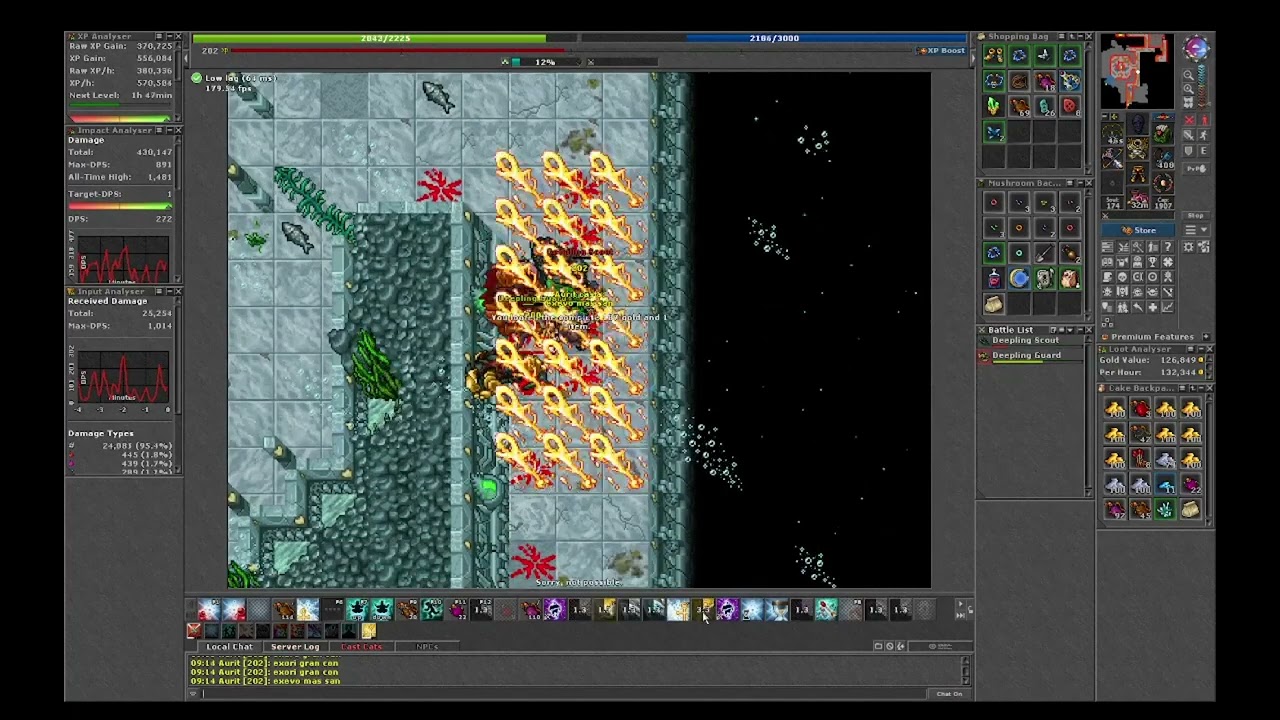The image size is (1280, 720).
Task: Click the red potion flask in Mushroom Backpack
Action: pyautogui.click(x=993, y=279)
